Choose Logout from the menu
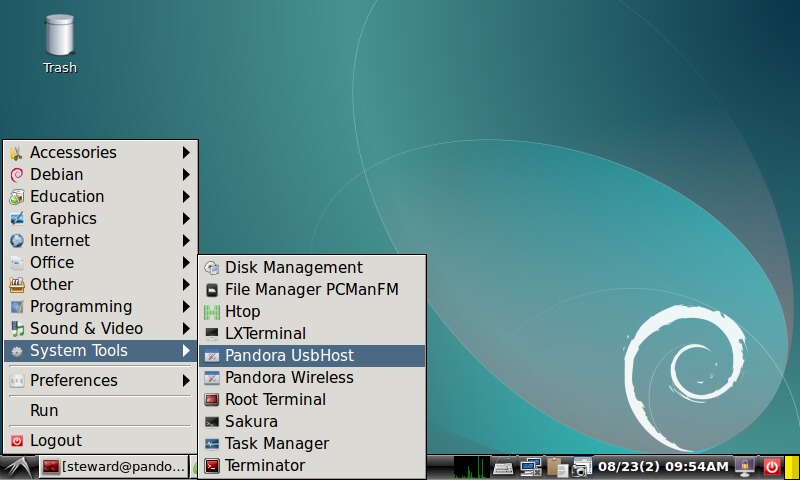 coord(101,441)
